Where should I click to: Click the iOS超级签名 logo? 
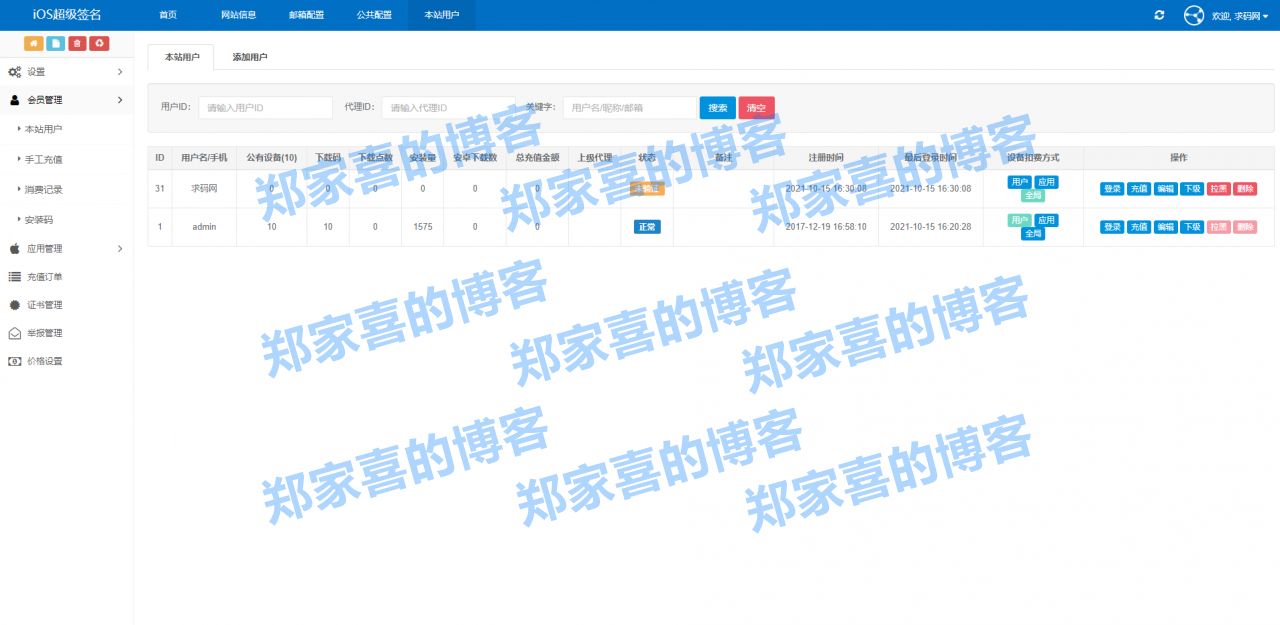(67, 15)
